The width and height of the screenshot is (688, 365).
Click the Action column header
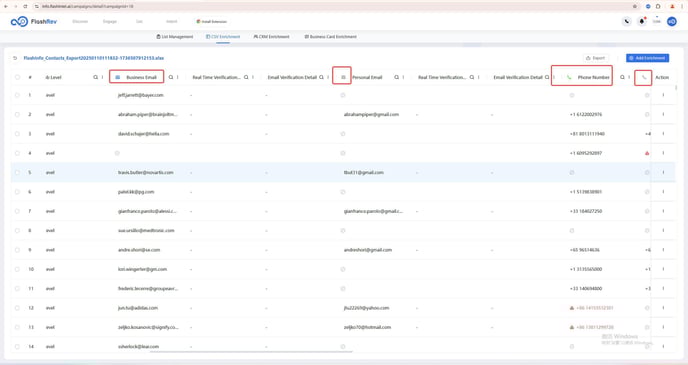(662, 77)
